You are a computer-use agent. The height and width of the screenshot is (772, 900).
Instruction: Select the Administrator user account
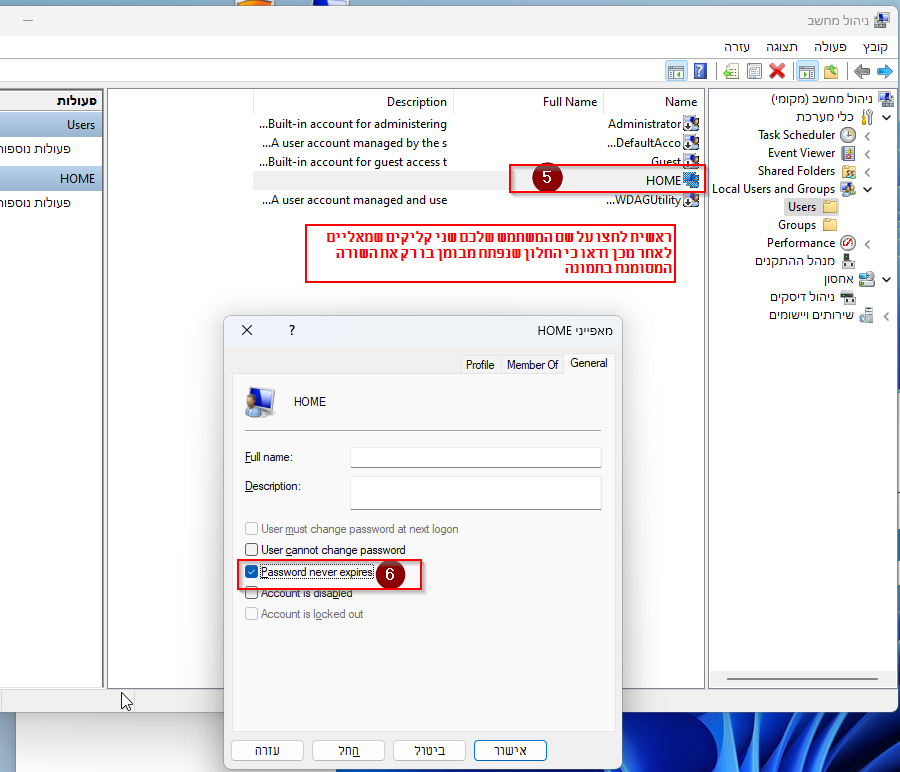point(644,124)
